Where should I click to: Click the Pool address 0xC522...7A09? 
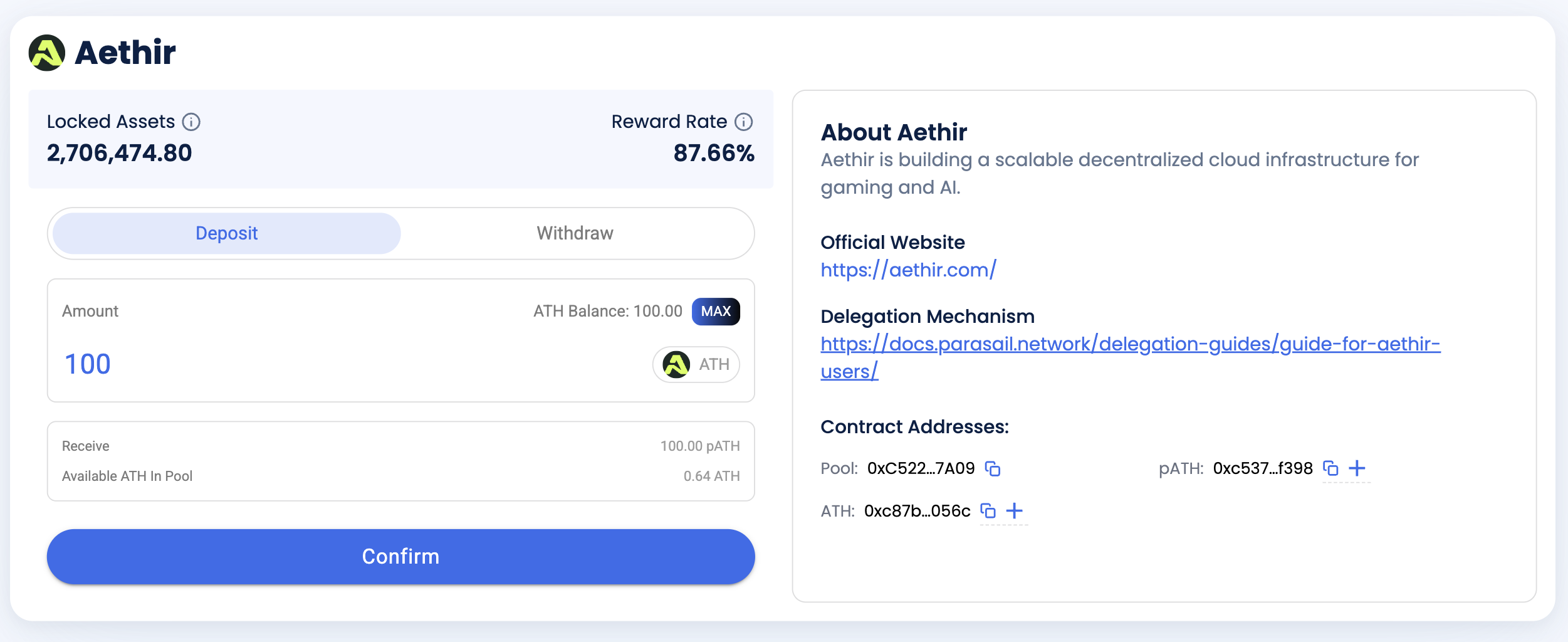pyautogui.click(x=921, y=468)
